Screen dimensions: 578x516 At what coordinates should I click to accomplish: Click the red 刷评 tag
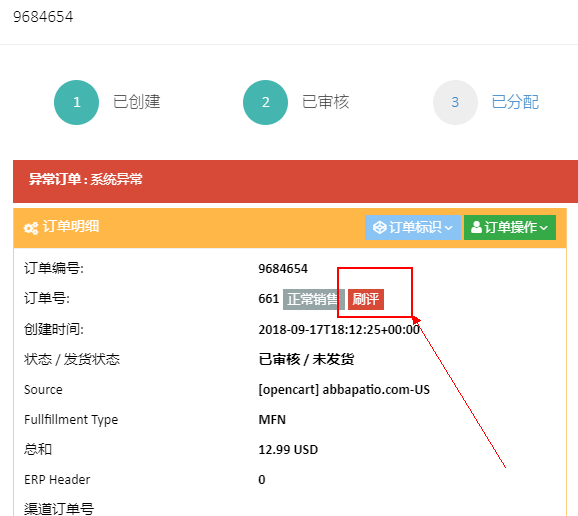click(366, 299)
